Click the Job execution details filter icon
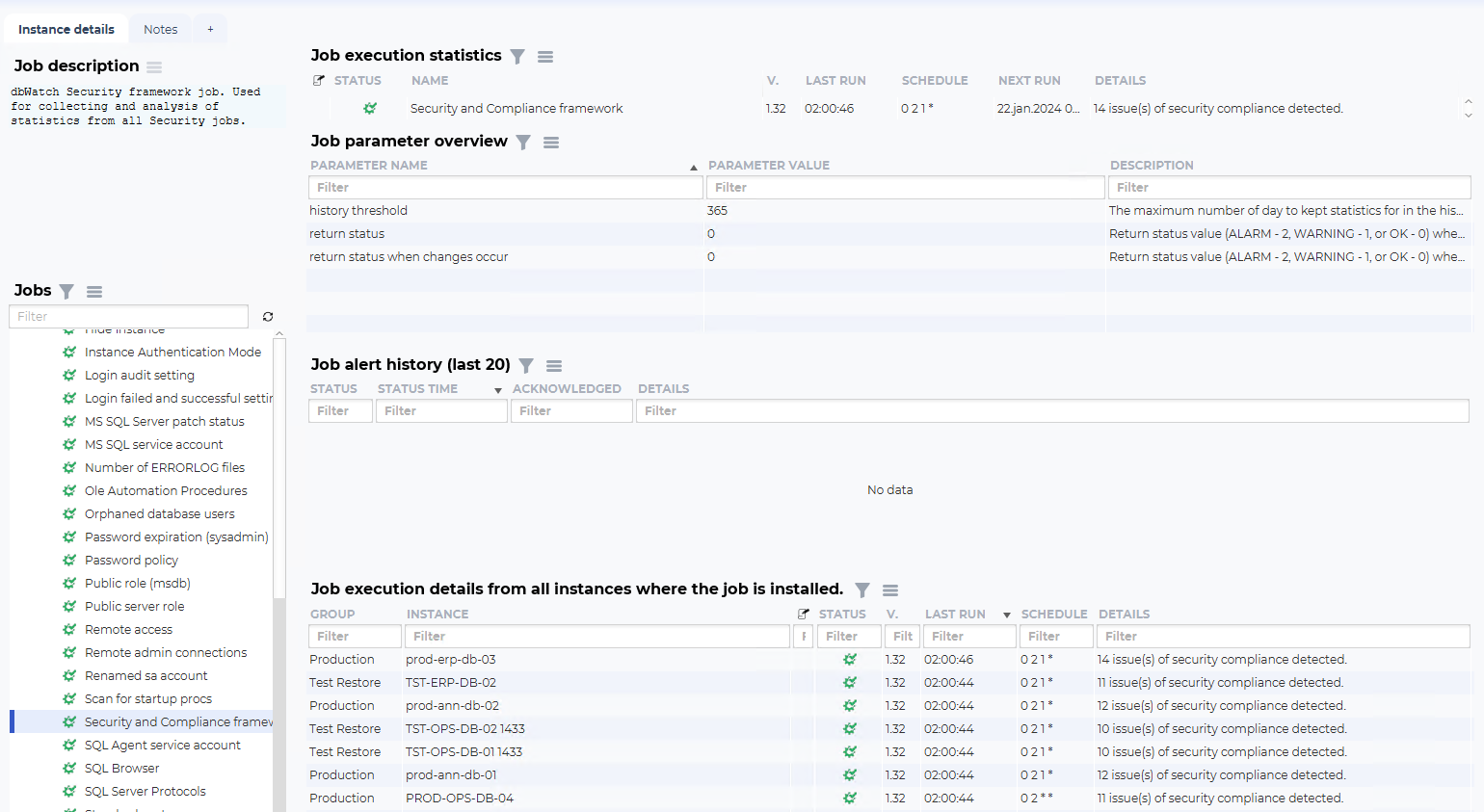Image resolution: width=1484 pixels, height=812 pixels. coord(862,590)
